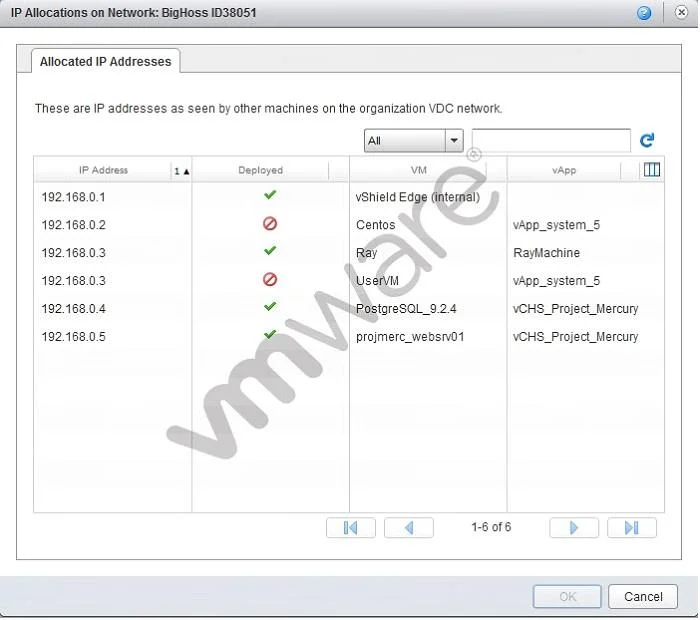Click not-deployed icon in Centos row
This screenshot has width=700, height=620.
click(270, 223)
